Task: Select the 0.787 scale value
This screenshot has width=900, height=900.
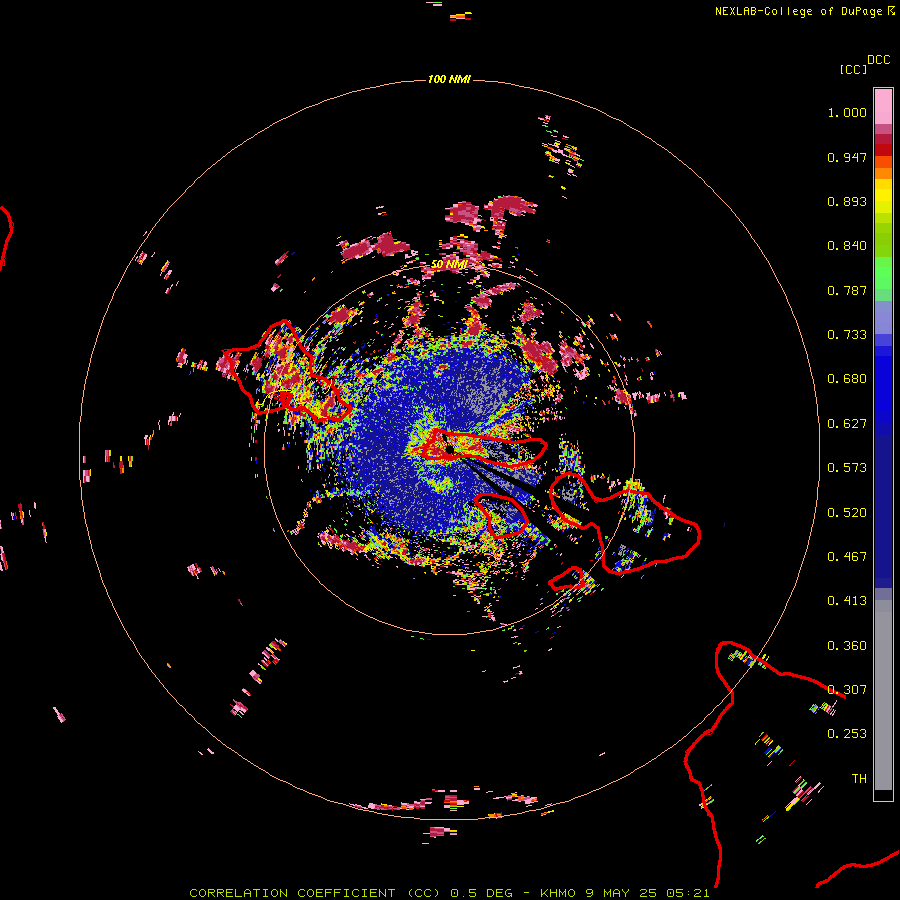Action: click(847, 290)
